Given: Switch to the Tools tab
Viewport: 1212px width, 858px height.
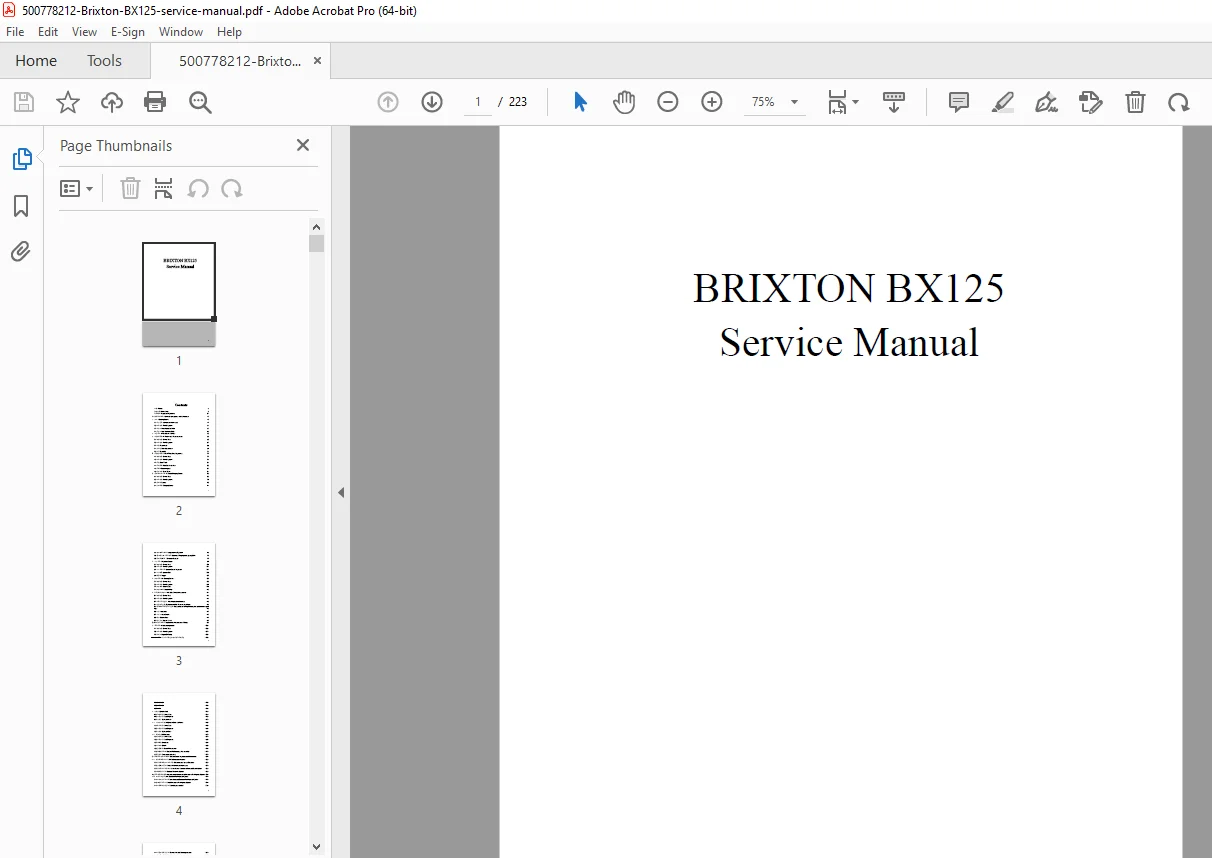Looking at the screenshot, I should click(x=104, y=61).
